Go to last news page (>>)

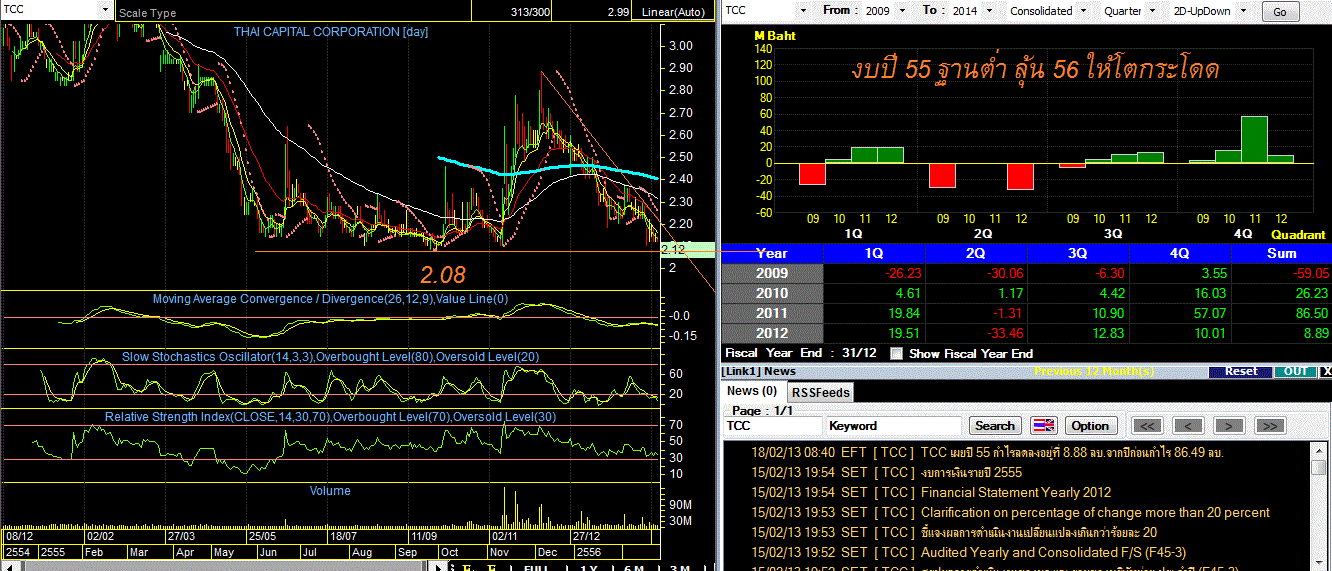[1269, 425]
